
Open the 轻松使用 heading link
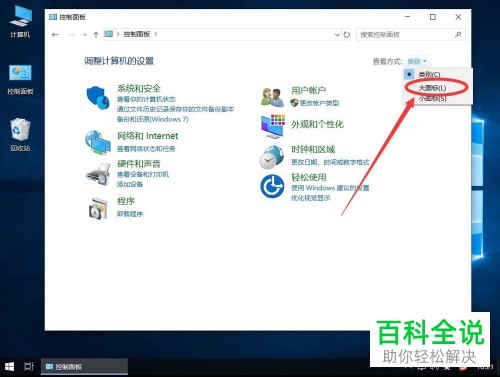pos(309,177)
